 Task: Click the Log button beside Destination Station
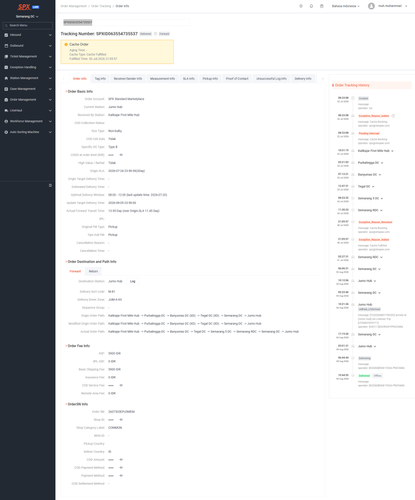click(133, 281)
